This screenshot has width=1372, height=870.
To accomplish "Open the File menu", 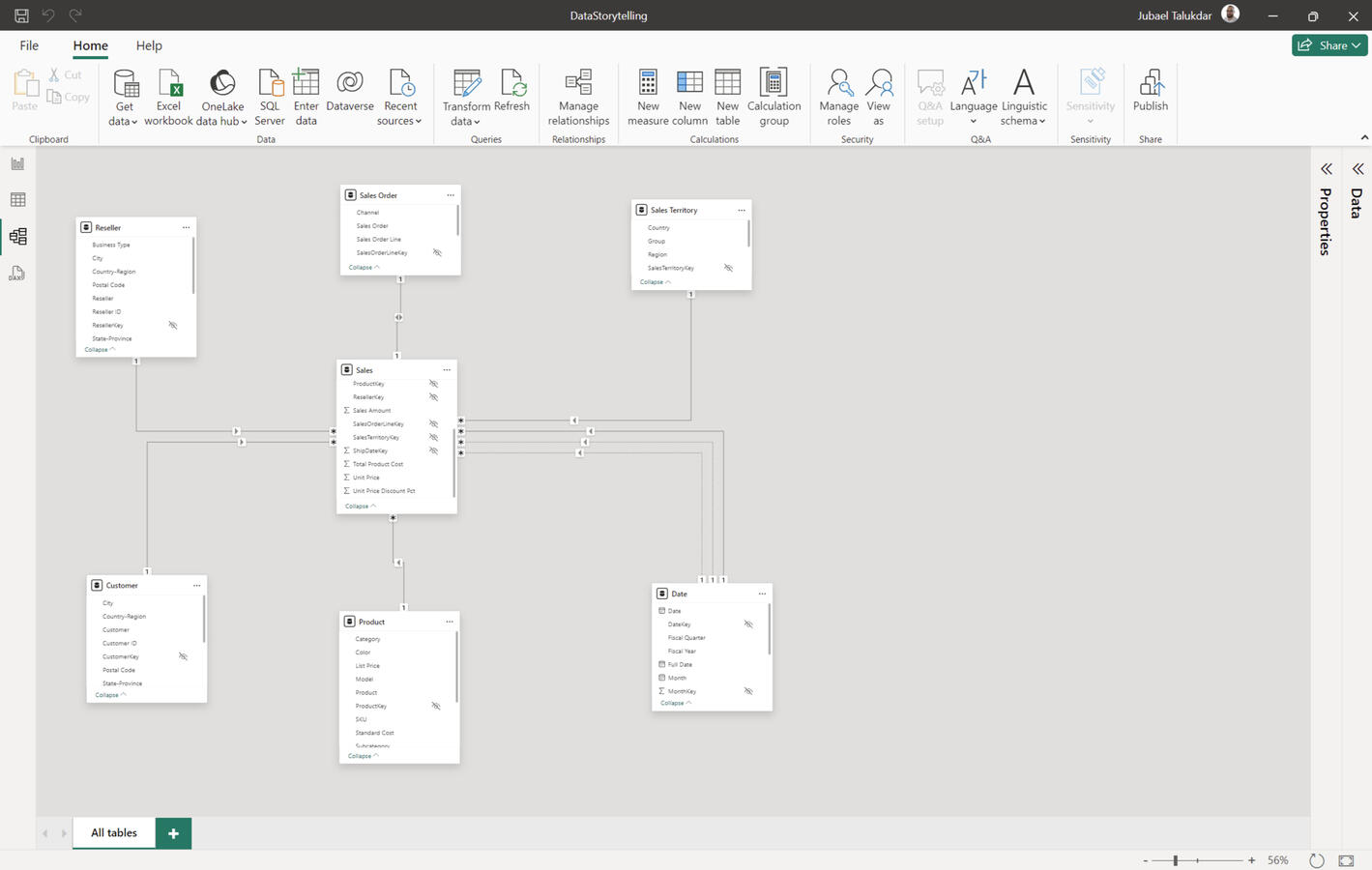I will (x=29, y=45).
